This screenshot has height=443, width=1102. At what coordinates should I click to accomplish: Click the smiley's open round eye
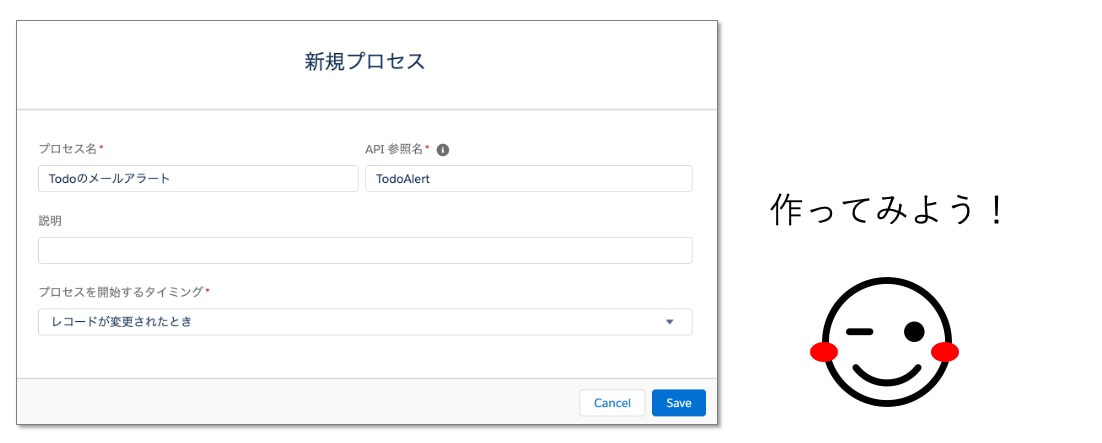914,331
